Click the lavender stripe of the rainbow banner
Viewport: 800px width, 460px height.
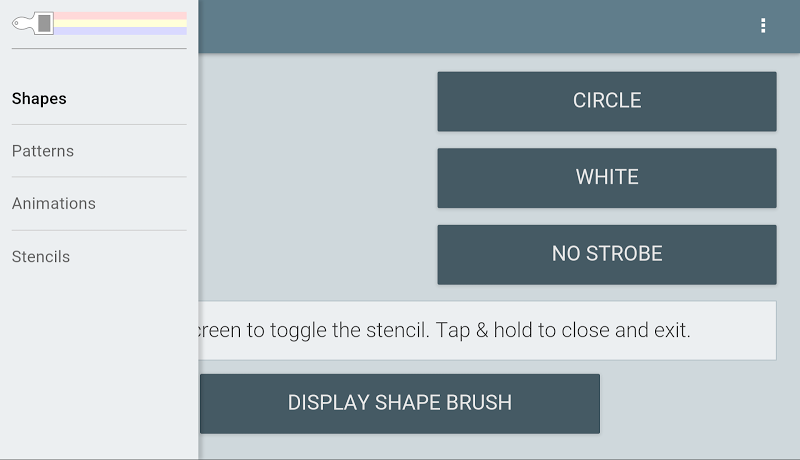click(120, 31)
